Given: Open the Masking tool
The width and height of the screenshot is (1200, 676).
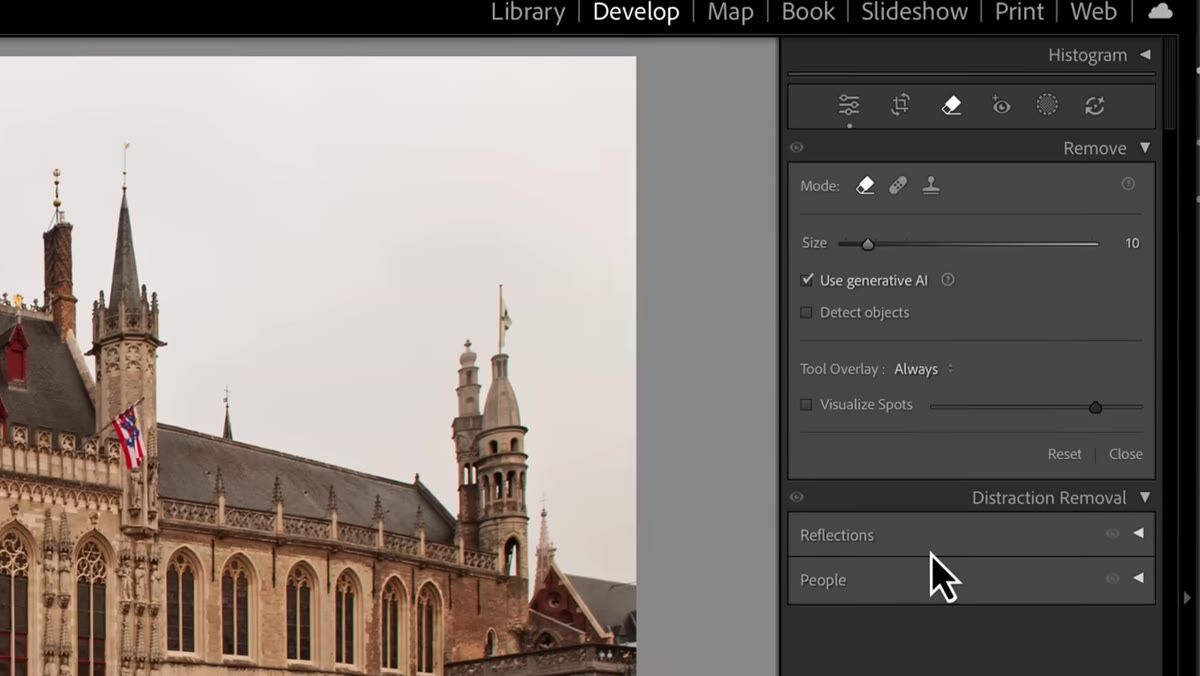Looking at the screenshot, I should coord(1047,105).
